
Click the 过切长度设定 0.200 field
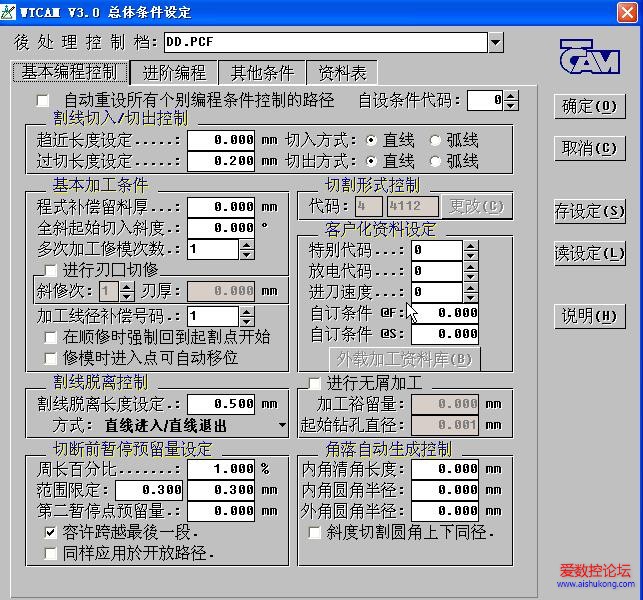[x=221, y=161]
